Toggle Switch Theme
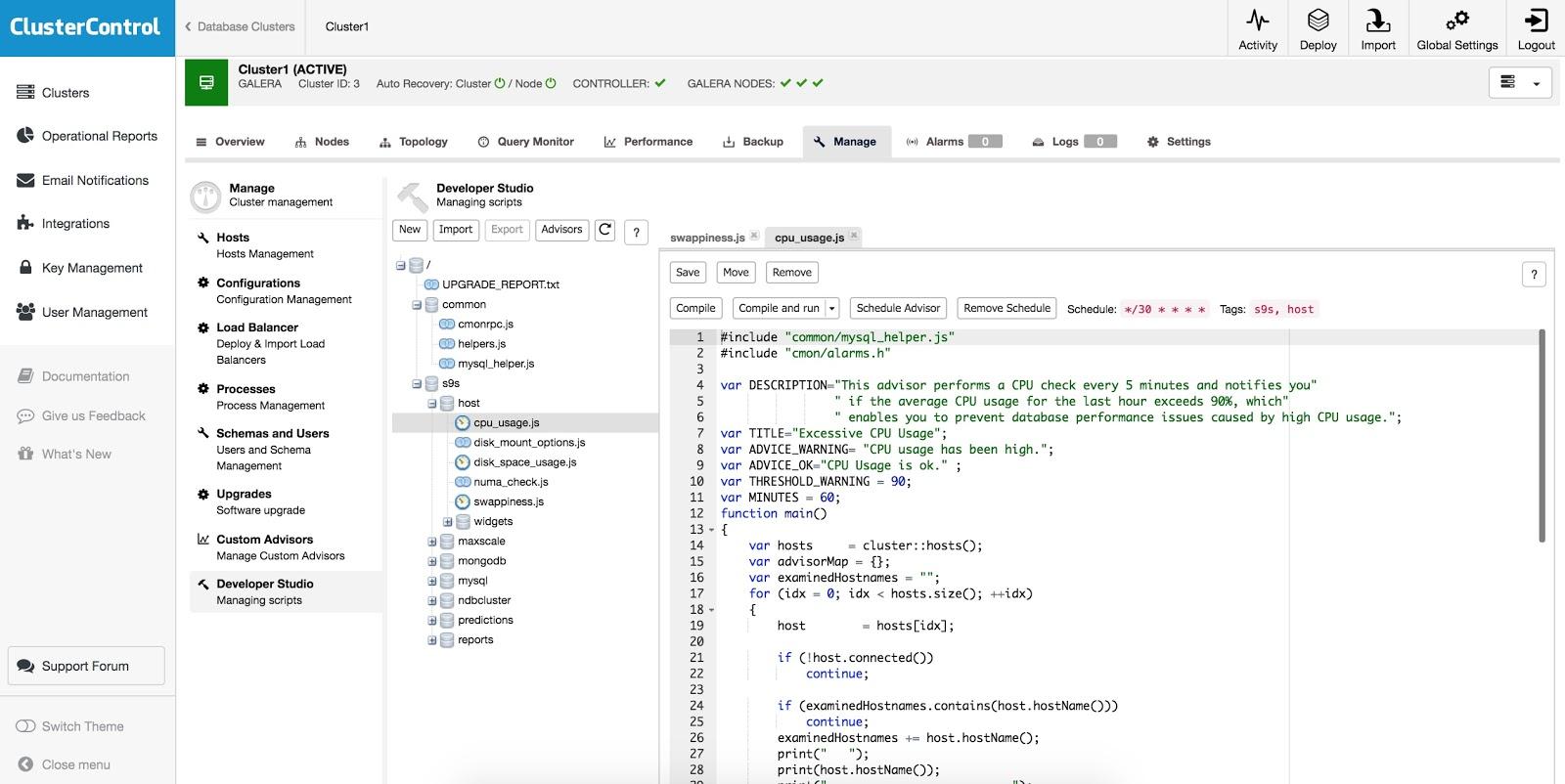1565x784 pixels. 82,726
